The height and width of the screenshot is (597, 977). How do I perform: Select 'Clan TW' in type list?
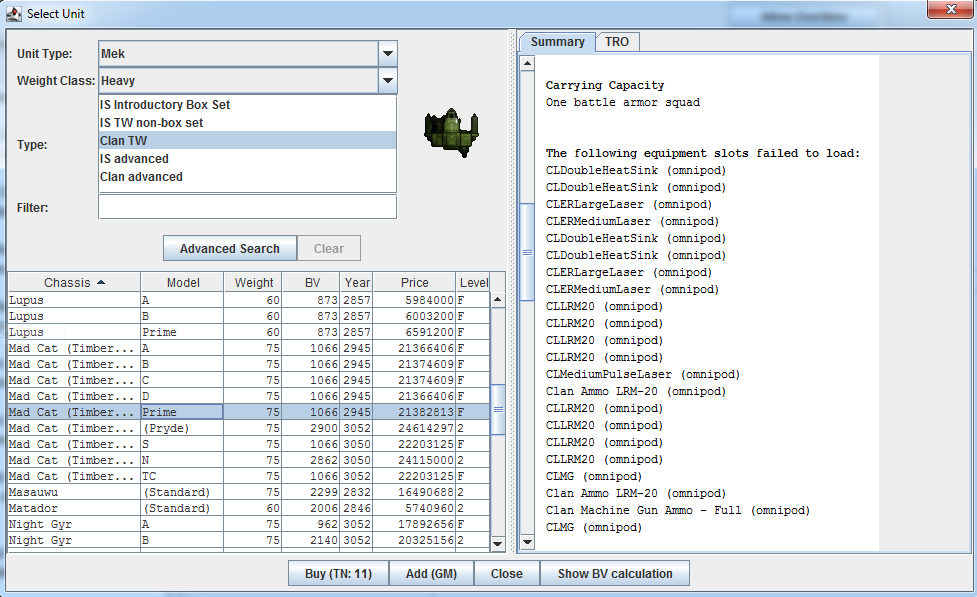[247, 141]
